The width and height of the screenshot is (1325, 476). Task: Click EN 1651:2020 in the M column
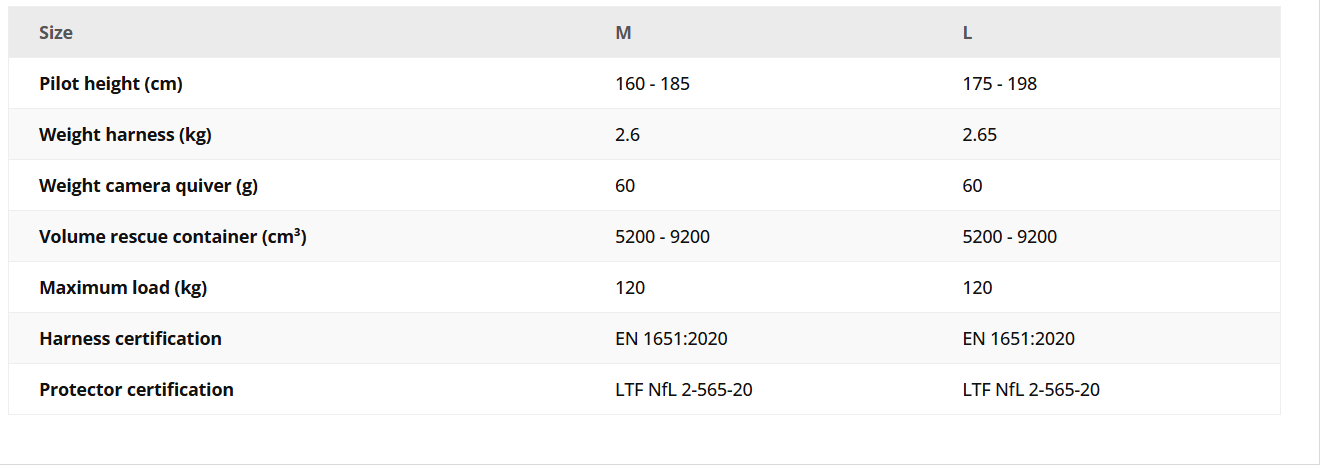coord(671,339)
